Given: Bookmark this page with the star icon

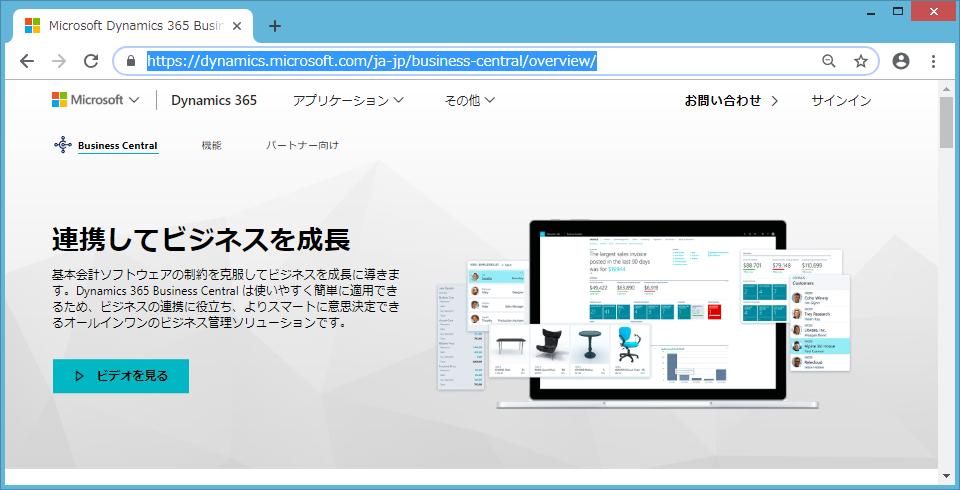Looking at the screenshot, I should pos(861,61).
